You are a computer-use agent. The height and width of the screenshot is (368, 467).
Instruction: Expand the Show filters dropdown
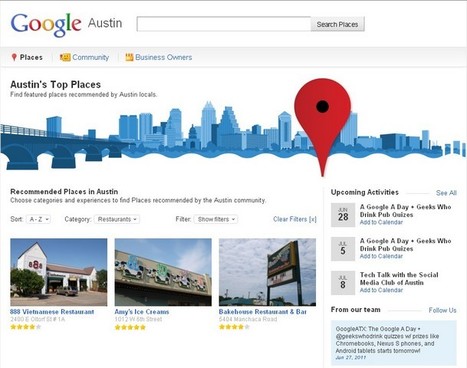216,219
